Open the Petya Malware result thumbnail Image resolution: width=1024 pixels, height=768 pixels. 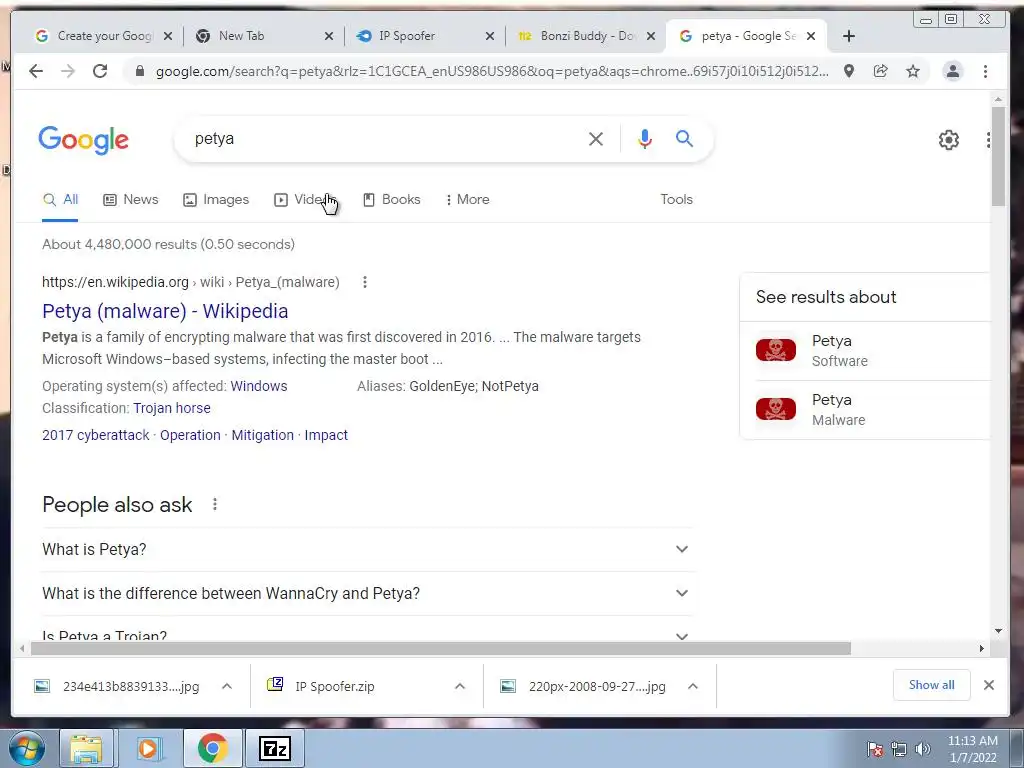pos(776,409)
